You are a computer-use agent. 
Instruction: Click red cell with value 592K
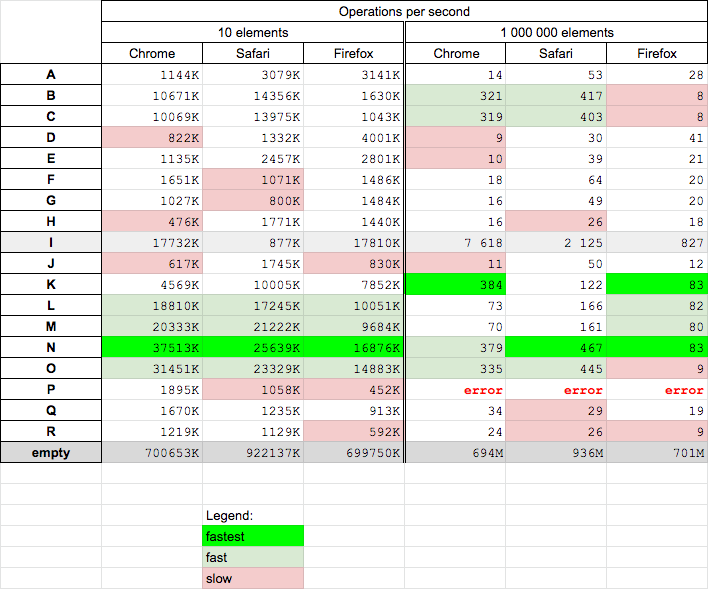[x=354, y=431]
